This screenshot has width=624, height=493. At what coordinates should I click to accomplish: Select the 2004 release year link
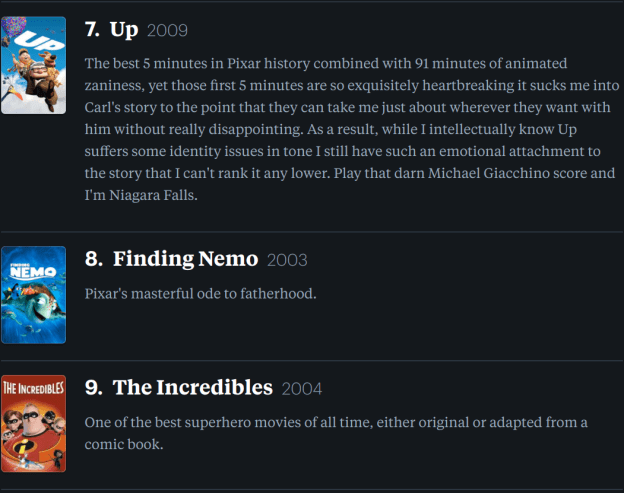[x=302, y=389]
